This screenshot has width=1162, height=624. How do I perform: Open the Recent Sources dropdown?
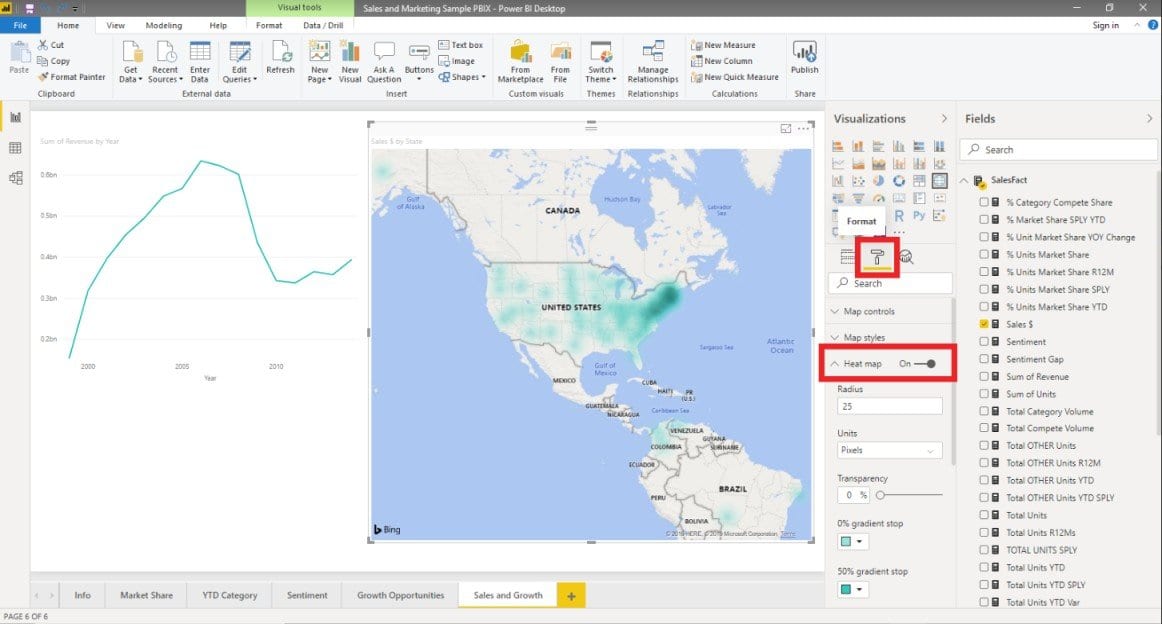[x=165, y=75]
